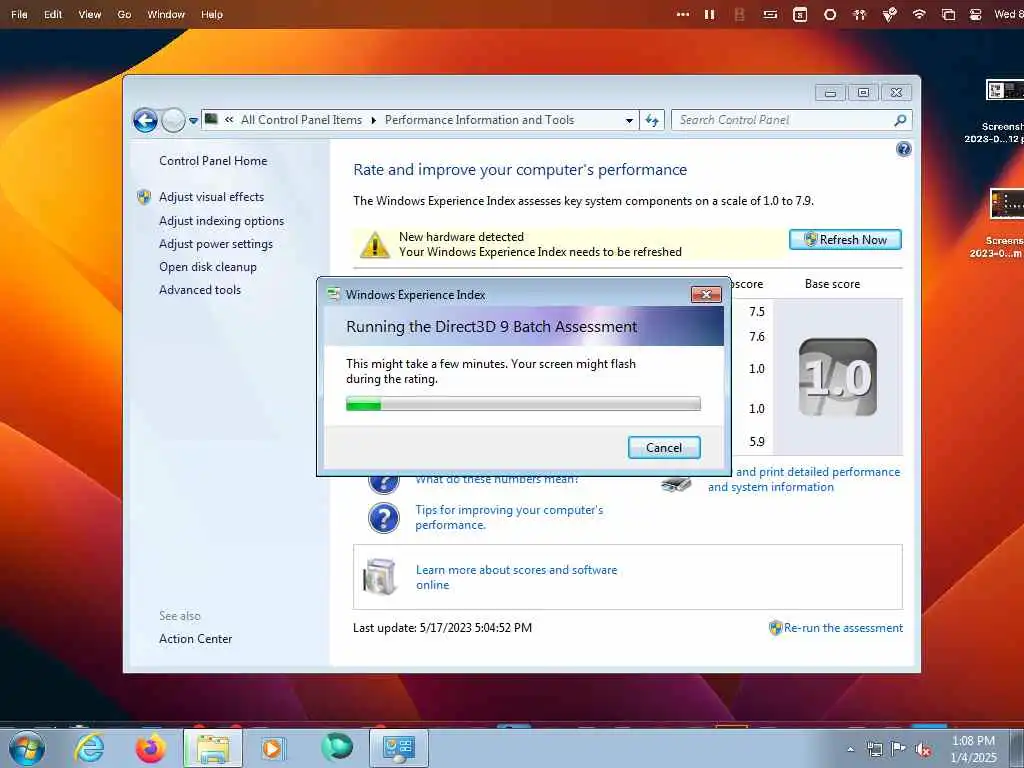Open the Action Center flag icon

[x=899, y=749]
